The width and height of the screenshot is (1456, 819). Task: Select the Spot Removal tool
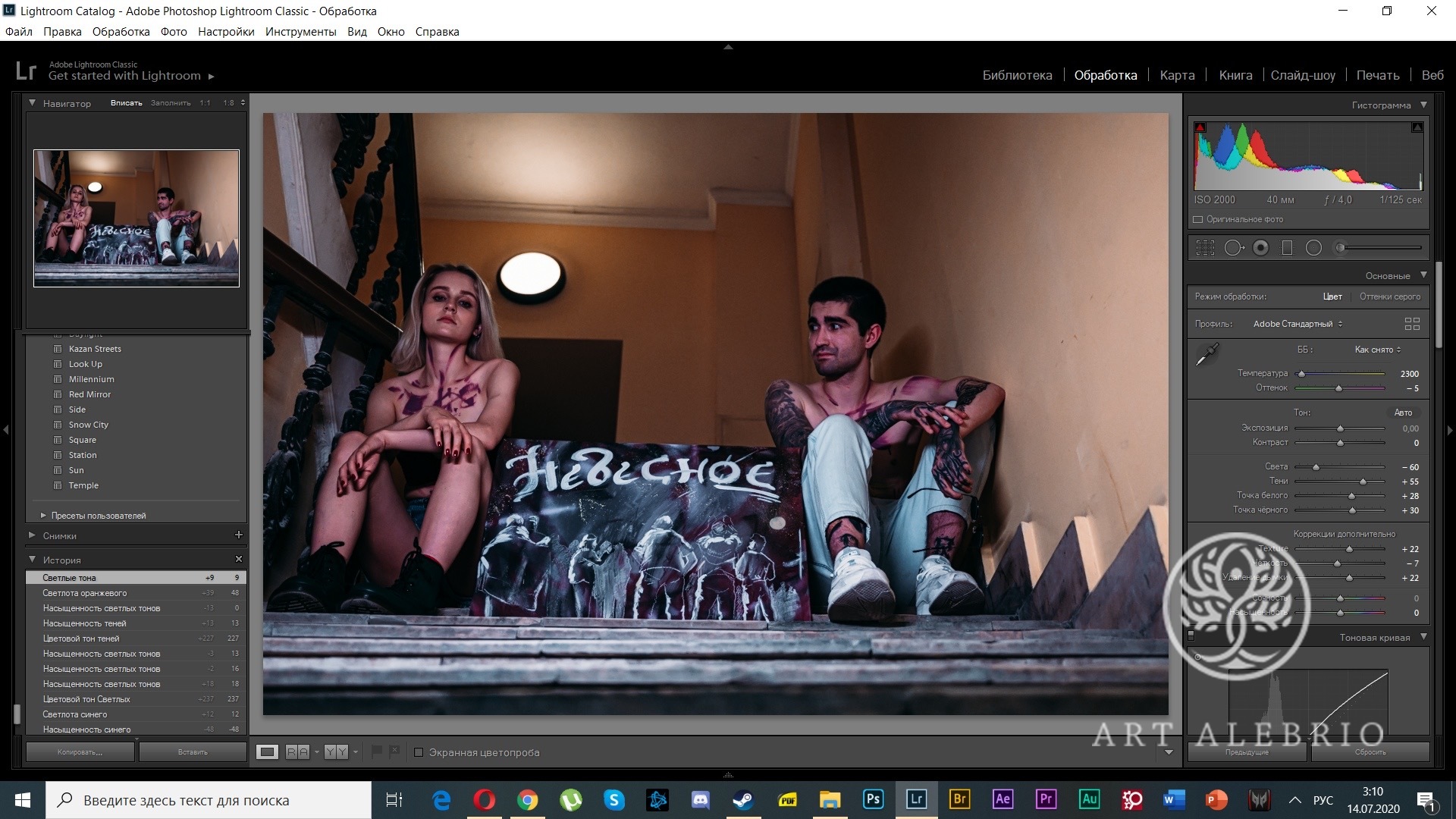tap(1233, 248)
